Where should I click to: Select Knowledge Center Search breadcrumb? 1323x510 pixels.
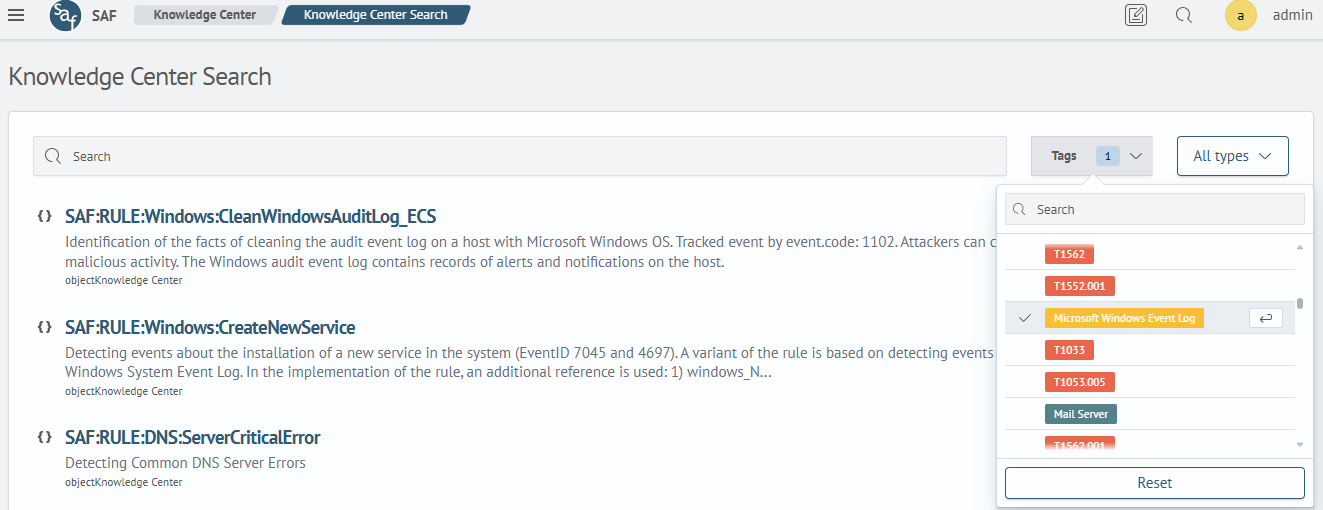coord(376,15)
